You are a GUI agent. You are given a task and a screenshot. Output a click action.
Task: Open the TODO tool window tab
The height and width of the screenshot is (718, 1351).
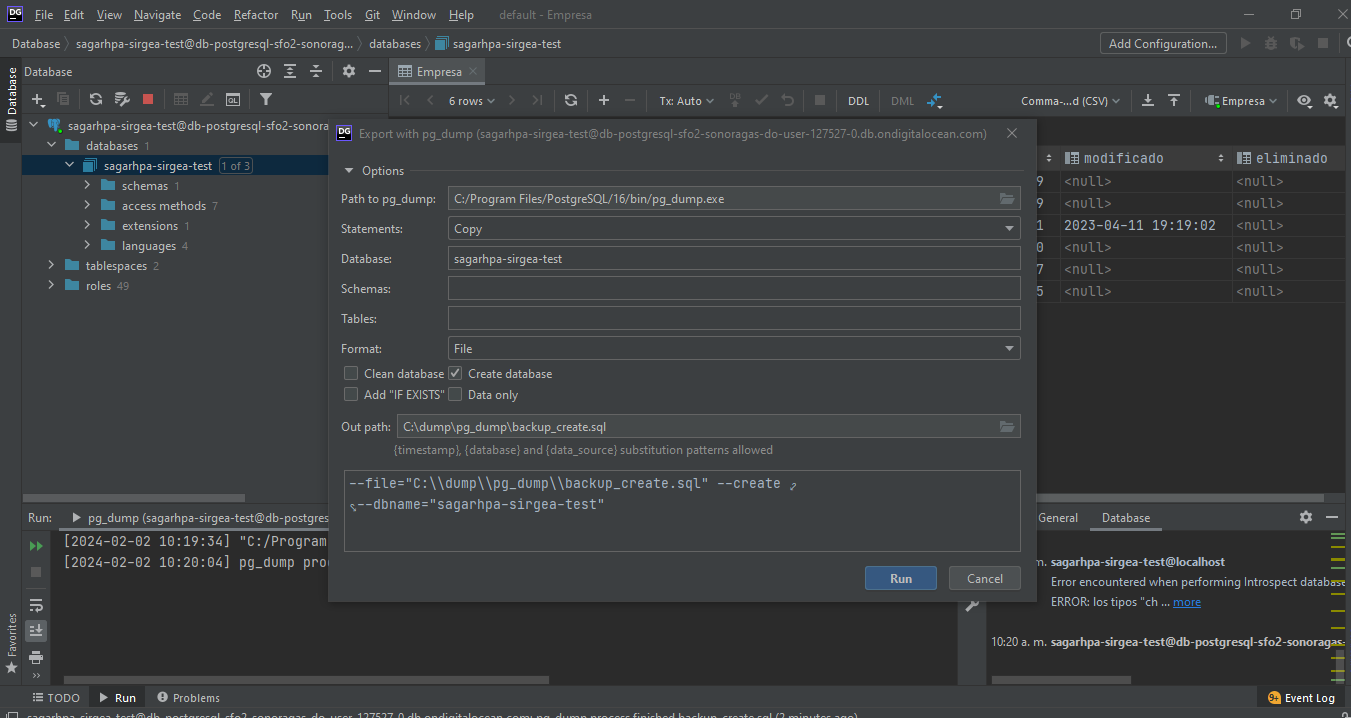[56, 698]
